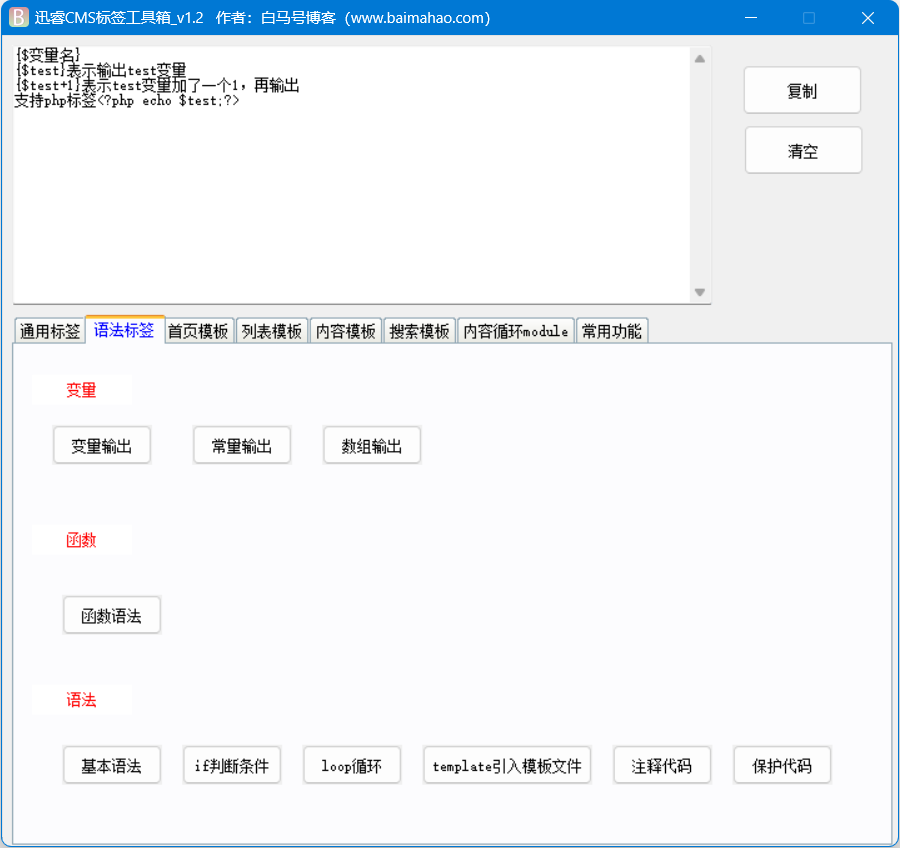Insert the if判断条件 snippet
Screen dimensions: 900x848
pos(232,765)
